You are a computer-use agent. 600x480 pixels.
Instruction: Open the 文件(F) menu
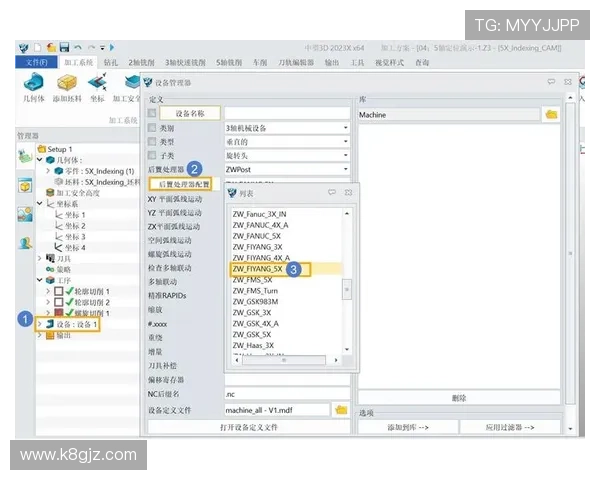pyautogui.click(x=38, y=62)
